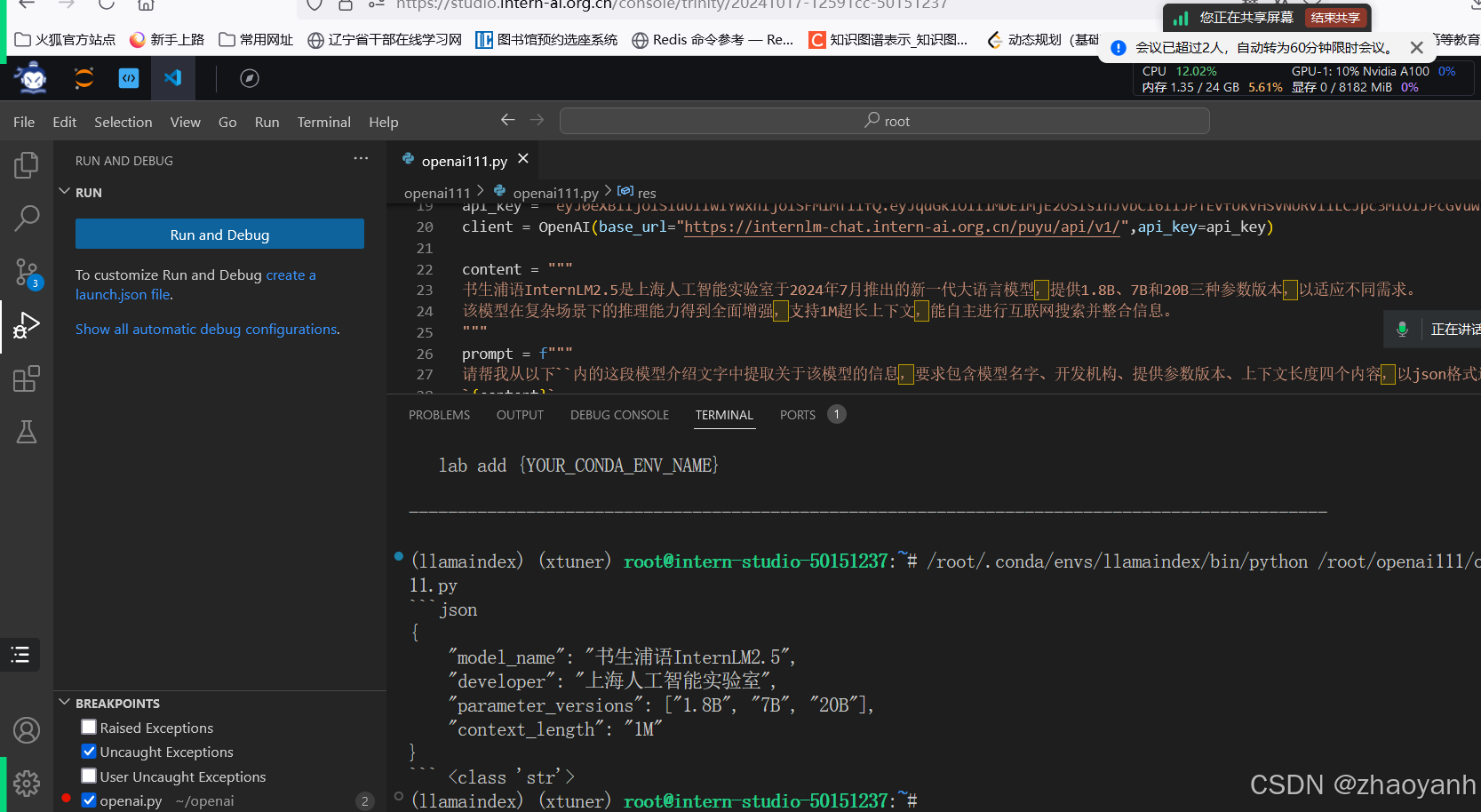Open the Explorer view in the activity bar

pyautogui.click(x=26, y=164)
